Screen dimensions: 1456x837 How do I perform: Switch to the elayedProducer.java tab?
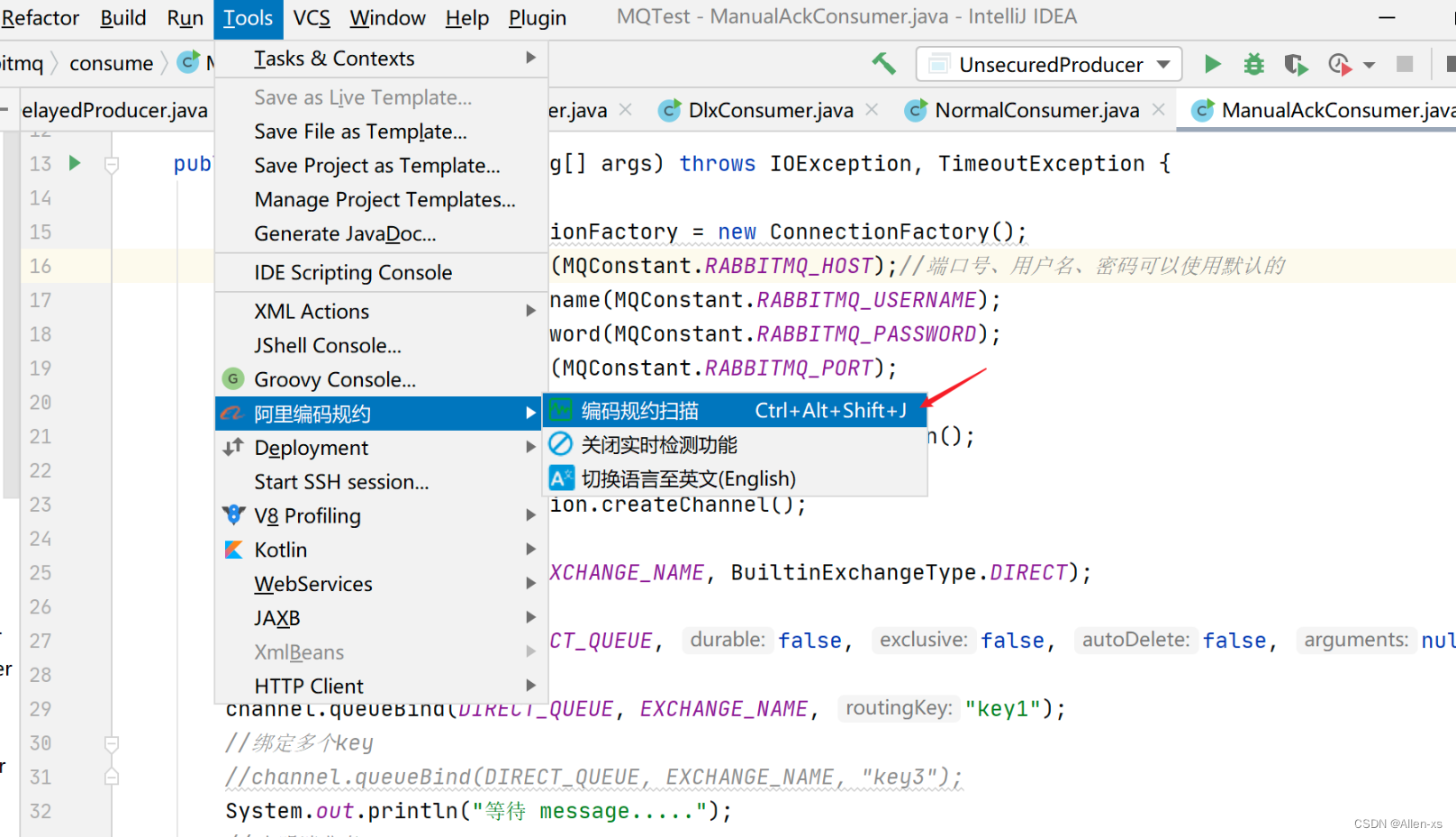[114, 110]
